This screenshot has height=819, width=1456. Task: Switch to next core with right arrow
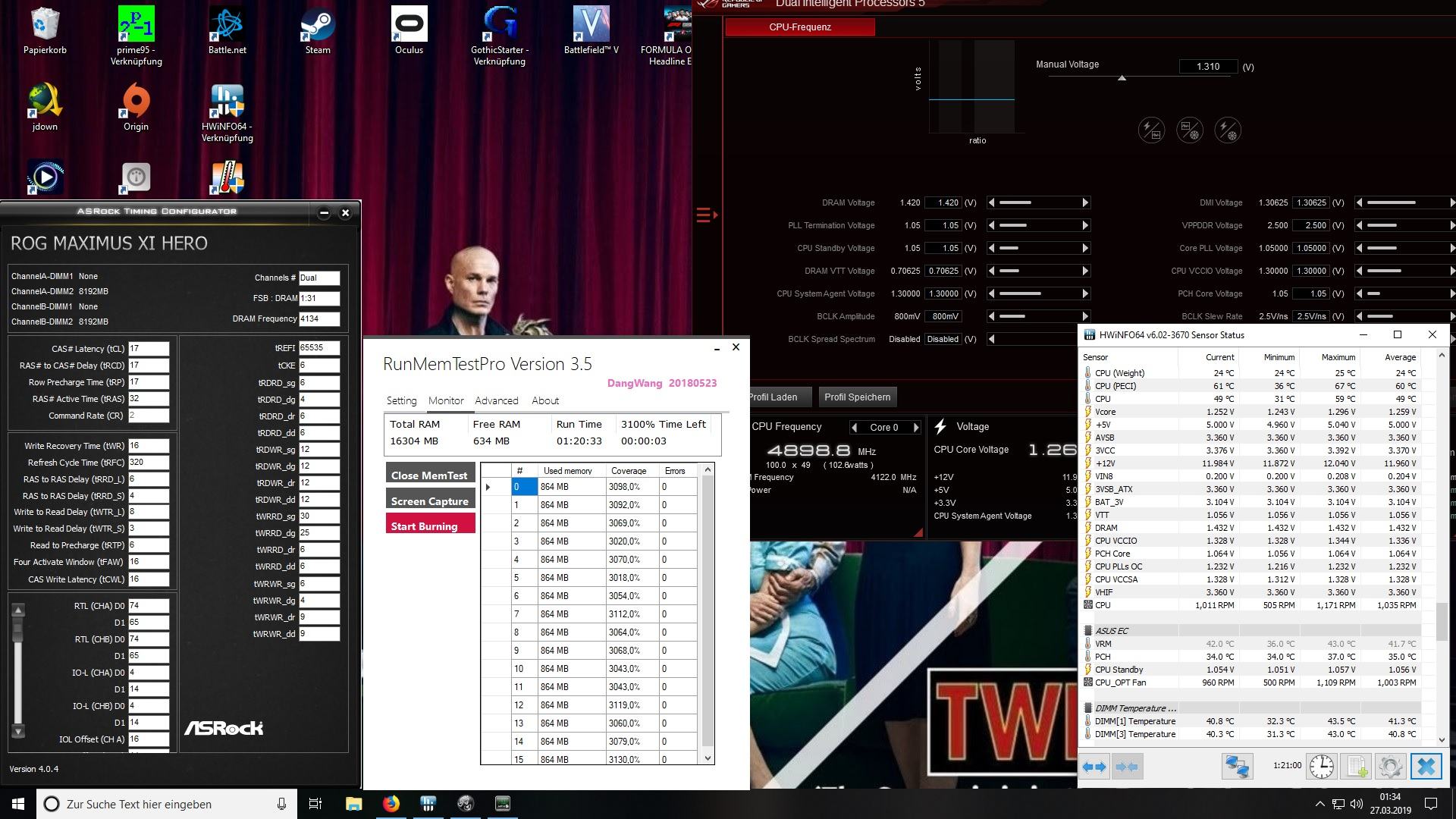(x=916, y=428)
